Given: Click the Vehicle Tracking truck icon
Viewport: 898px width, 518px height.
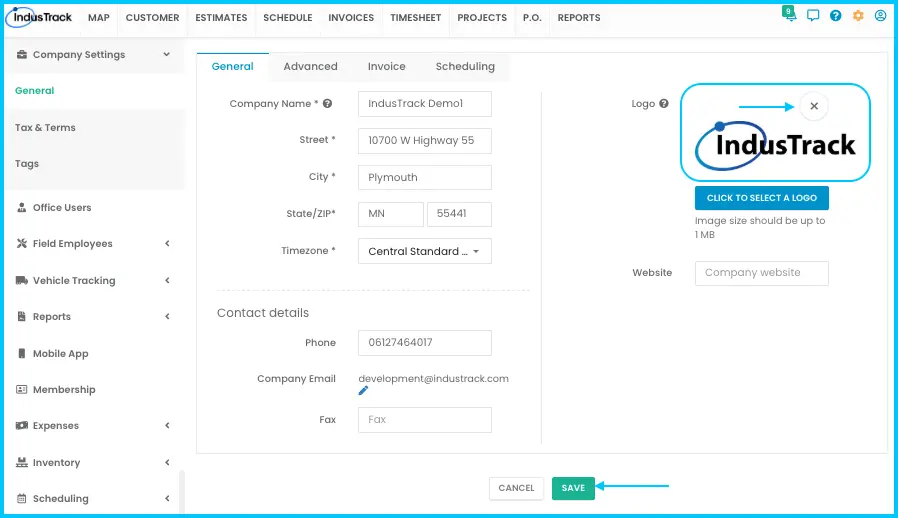Looking at the screenshot, I should tap(22, 280).
